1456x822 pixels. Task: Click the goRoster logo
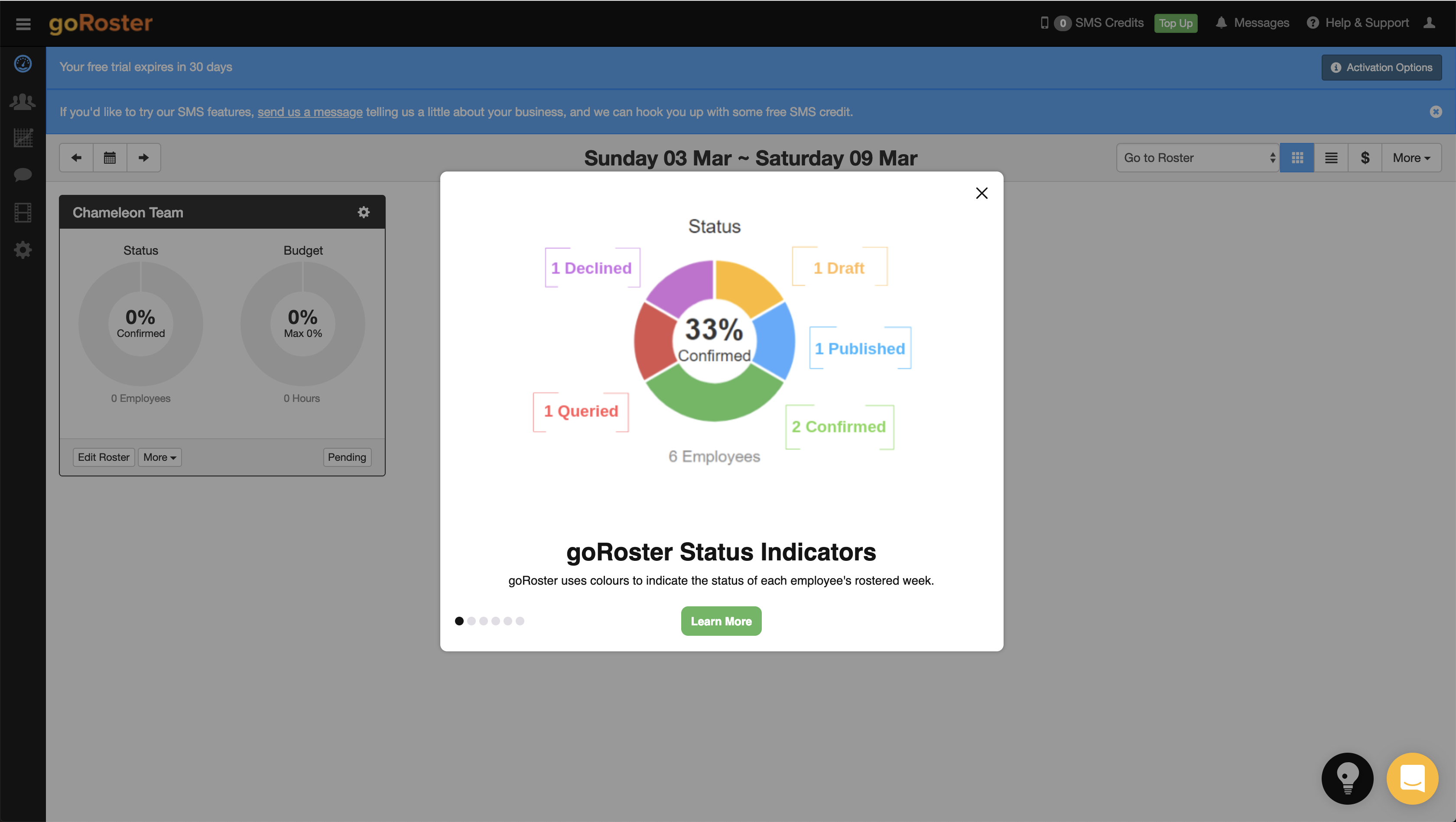click(101, 23)
